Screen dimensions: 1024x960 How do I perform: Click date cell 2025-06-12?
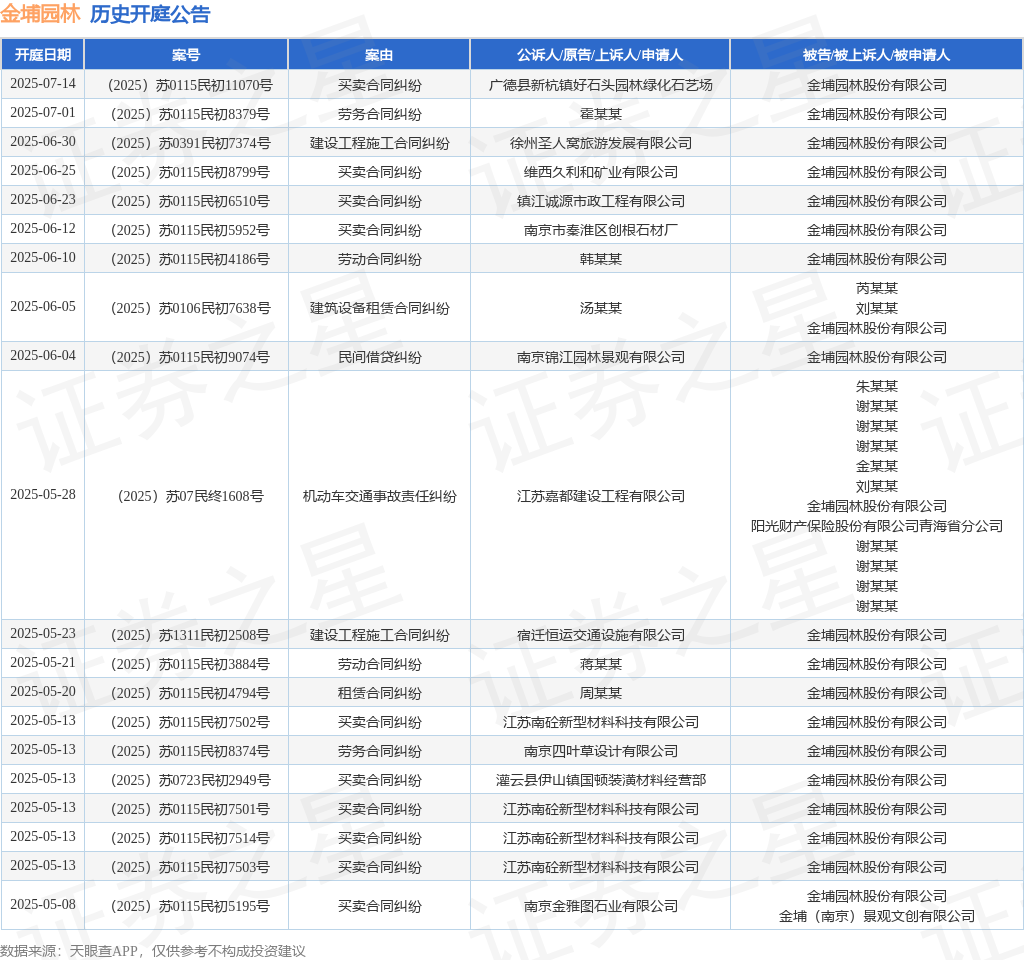(43, 229)
